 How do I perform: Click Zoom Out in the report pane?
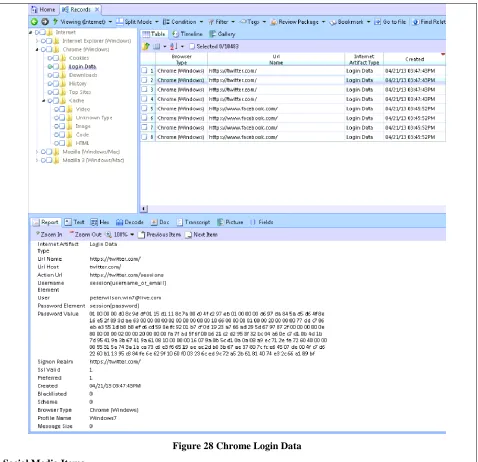coord(85,235)
